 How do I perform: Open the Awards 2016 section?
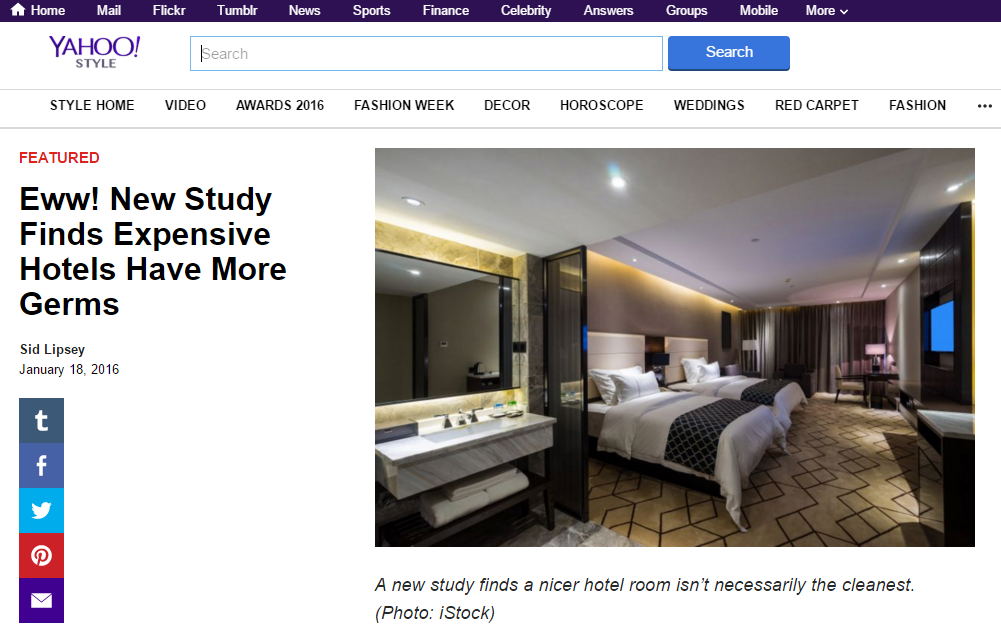point(280,105)
